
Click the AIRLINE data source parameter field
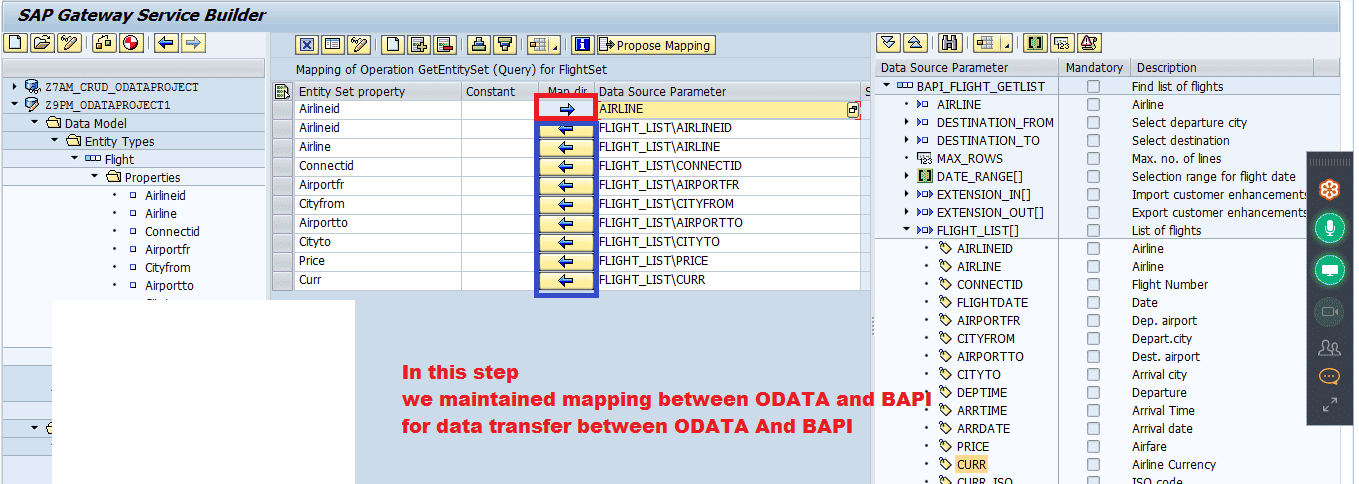(x=720, y=109)
